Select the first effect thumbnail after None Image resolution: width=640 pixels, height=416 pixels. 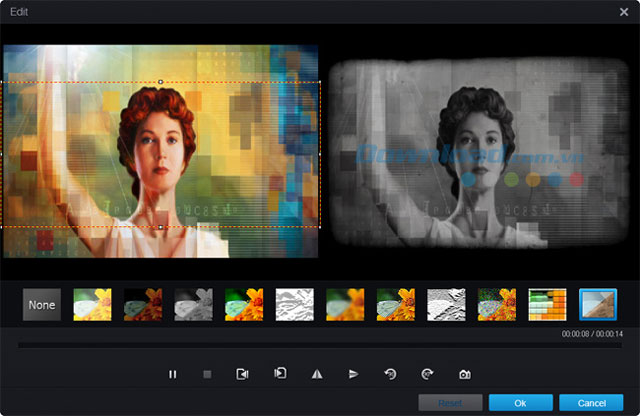93,304
